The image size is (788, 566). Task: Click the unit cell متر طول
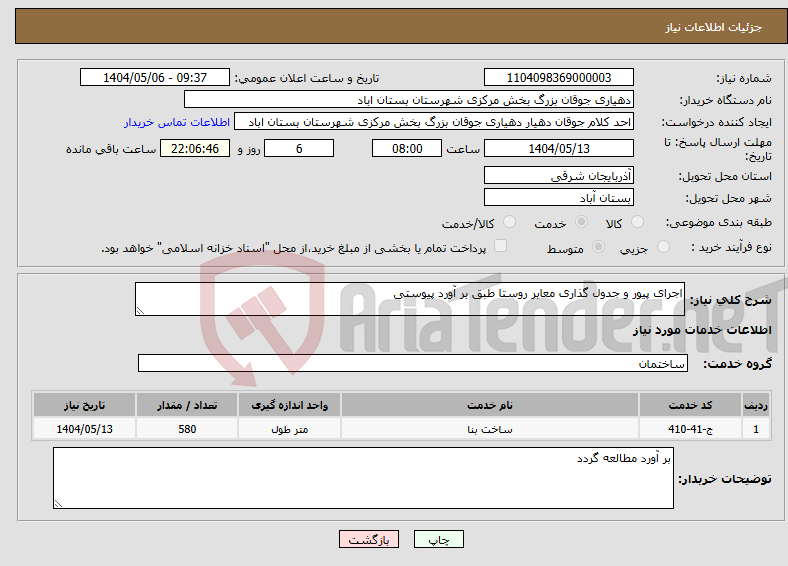coord(289,429)
